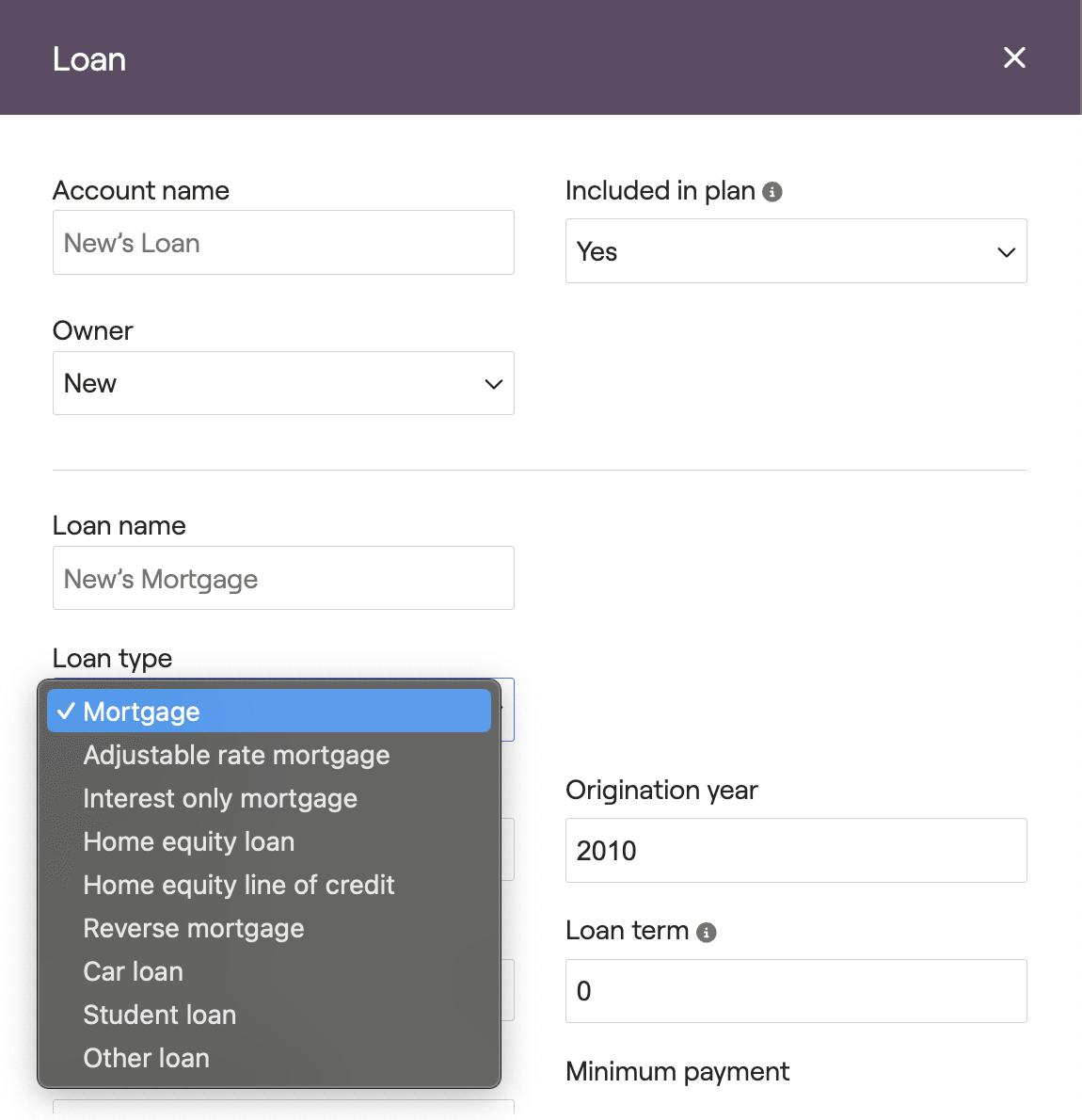1082x1120 pixels.
Task: Click the Yes value in Included in plan
Action: coord(597,251)
